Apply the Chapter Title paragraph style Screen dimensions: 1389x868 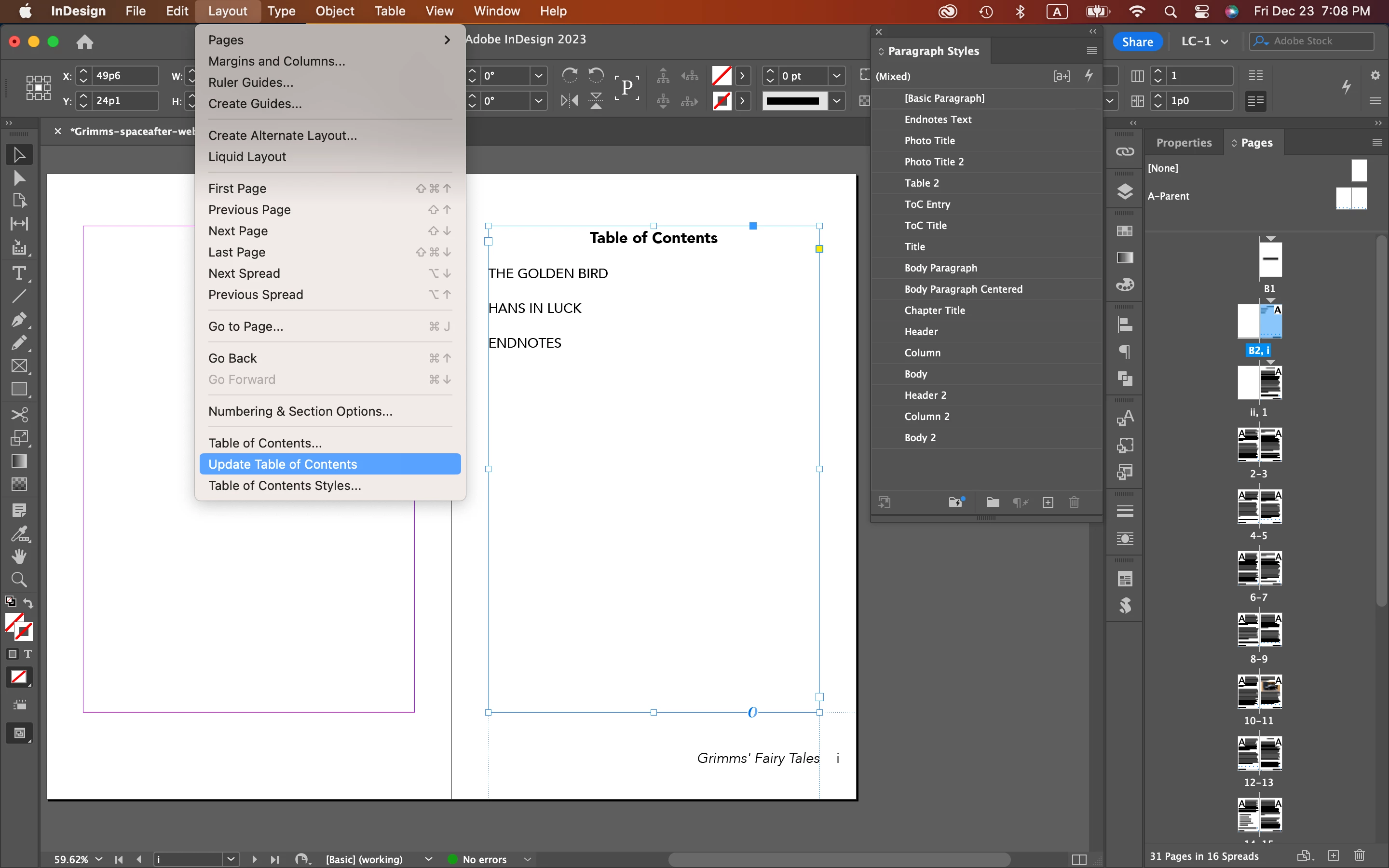click(934, 310)
